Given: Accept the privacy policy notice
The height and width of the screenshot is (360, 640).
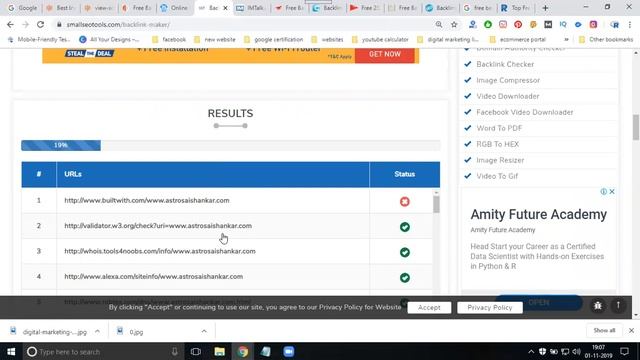Looking at the screenshot, I should tap(429, 307).
